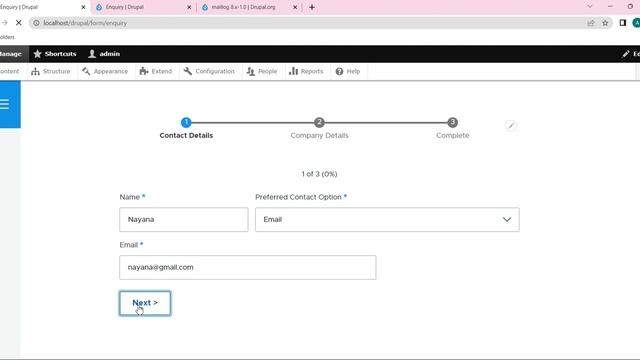Open Shortcuts in admin toolbar
The height and width of the screenshot is (360, 640).
(55, 54)
